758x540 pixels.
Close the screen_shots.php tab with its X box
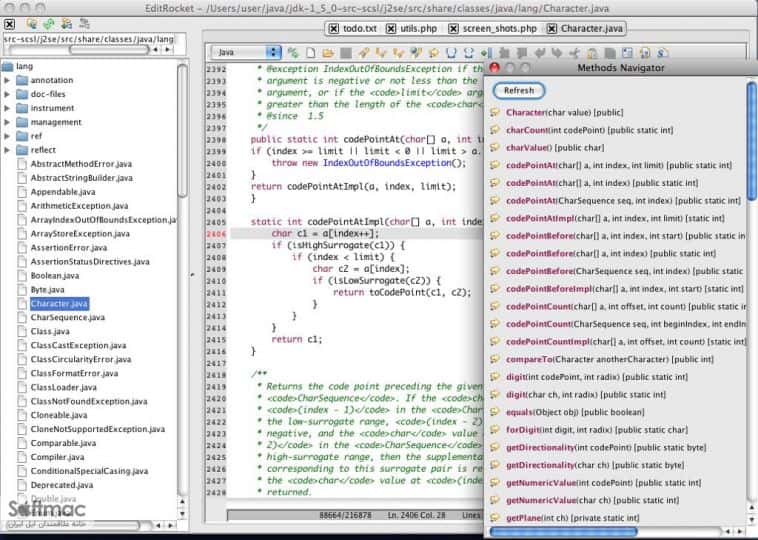pyautogui.click(x=453, y=29)
